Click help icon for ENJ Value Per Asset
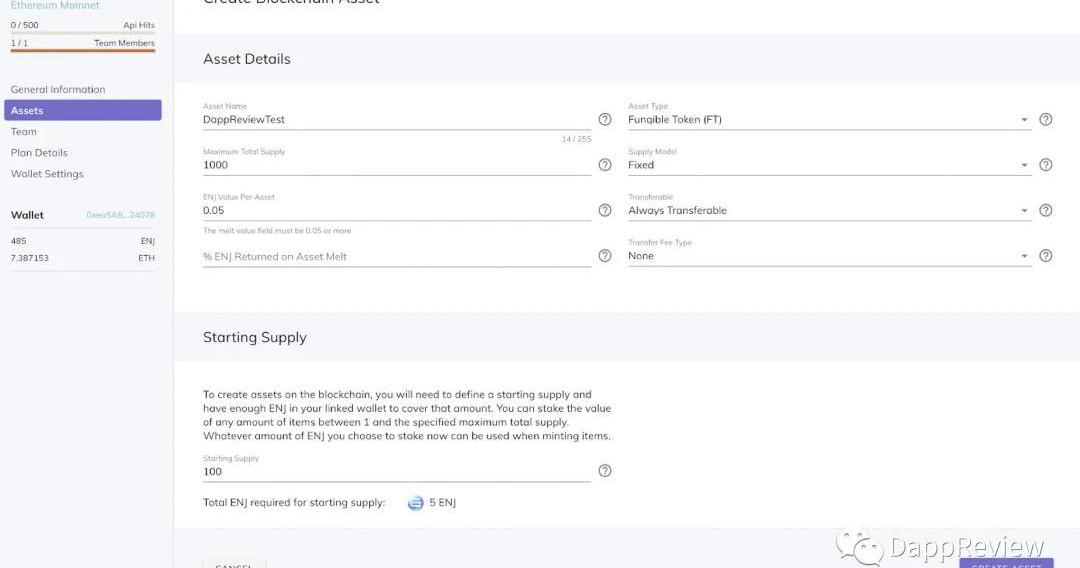This screenshot has width=1080, height=568. coord(604,210)
